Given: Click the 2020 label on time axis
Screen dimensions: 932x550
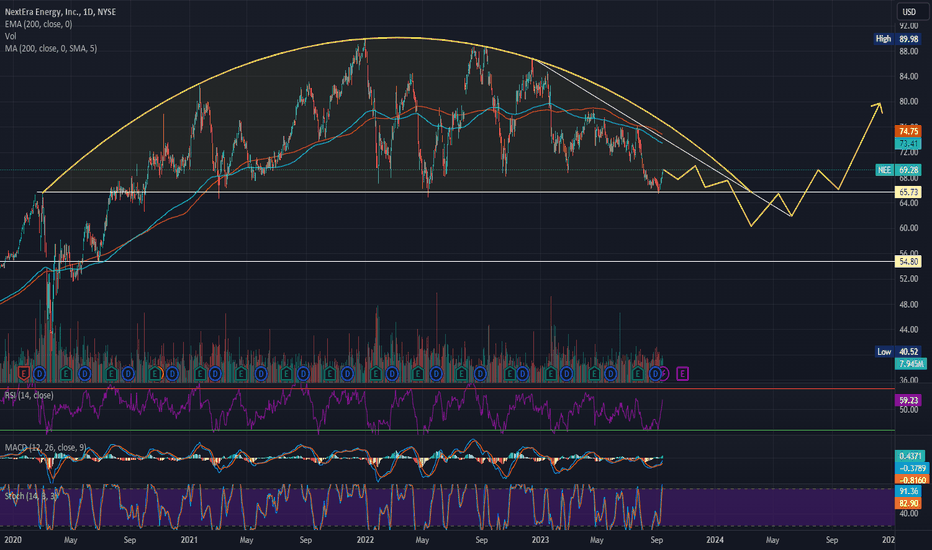Looking at the screenshot, I should [12, 540].
